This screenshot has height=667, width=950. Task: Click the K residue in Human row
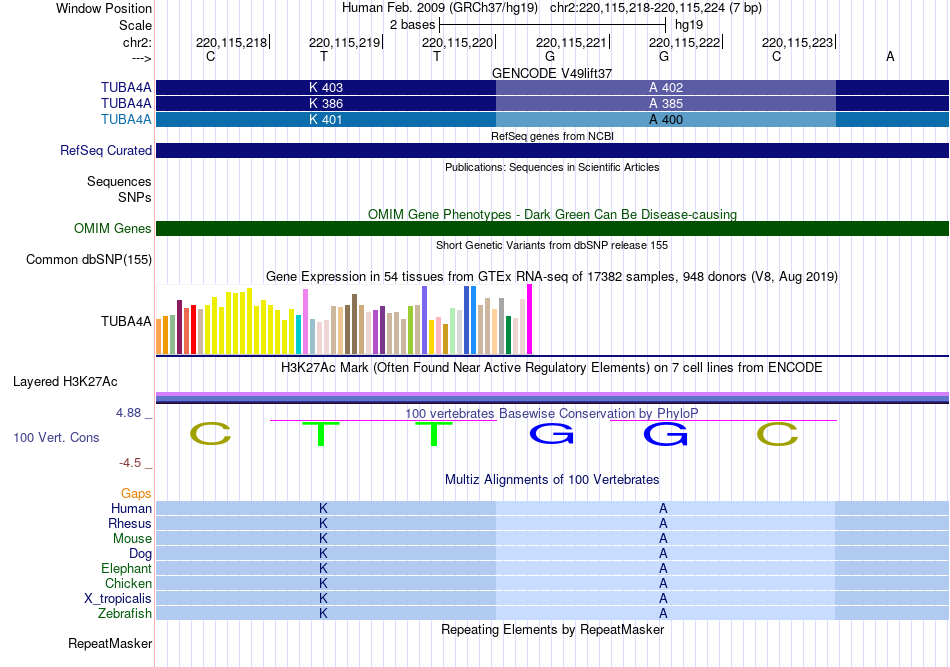323,508
